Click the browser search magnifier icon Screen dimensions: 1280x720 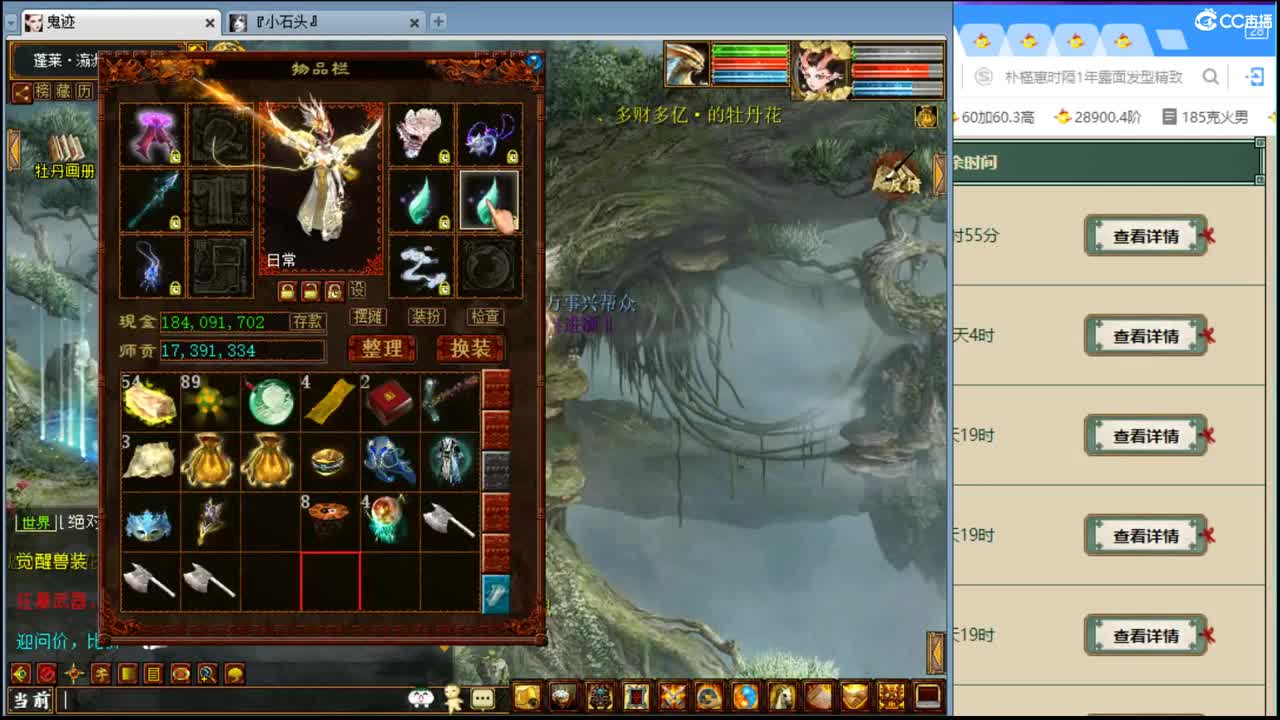point(1211,77)
